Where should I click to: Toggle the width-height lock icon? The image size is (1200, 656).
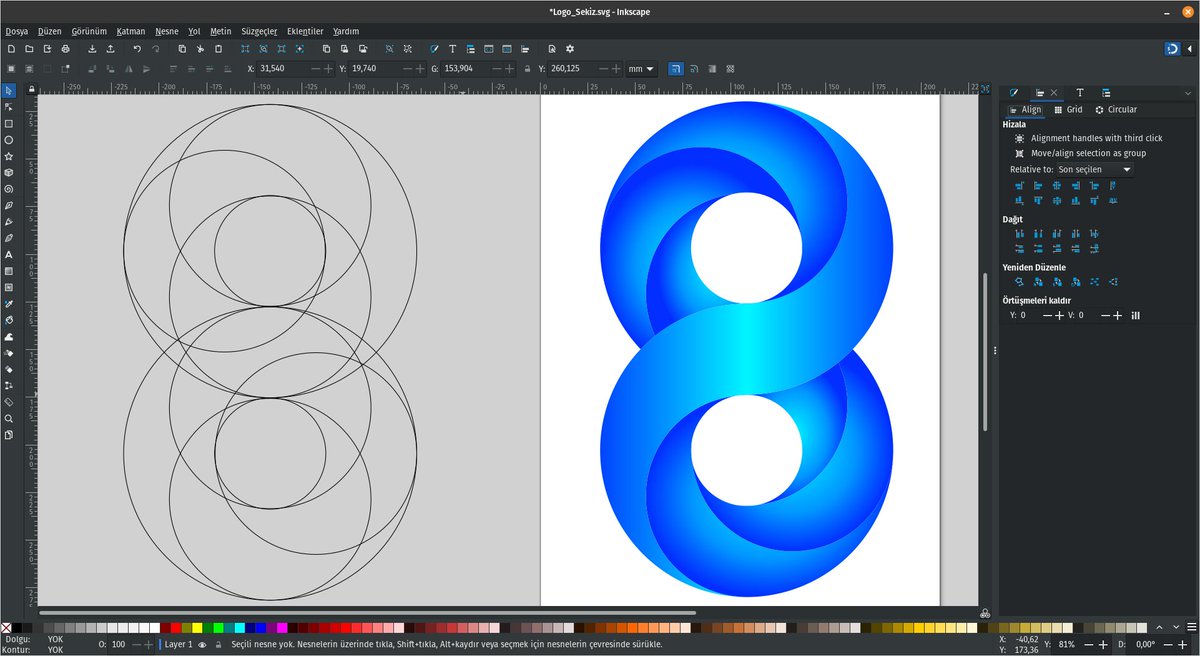(528, 69)
